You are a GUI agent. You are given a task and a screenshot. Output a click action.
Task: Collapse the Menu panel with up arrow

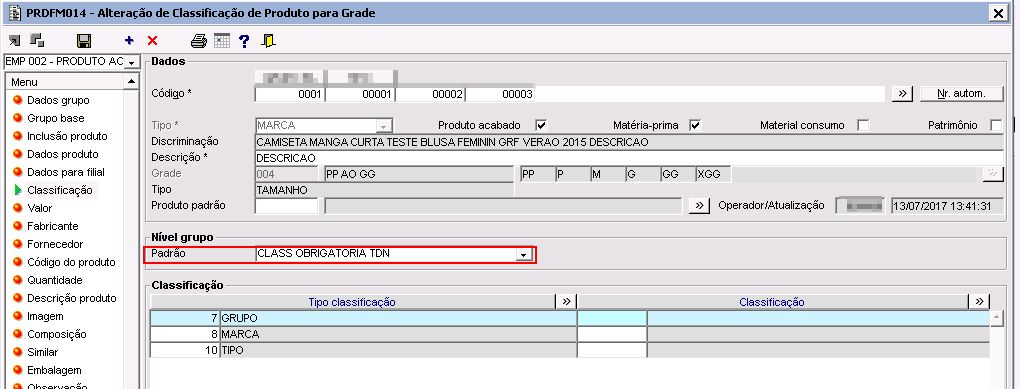point(131,82)
